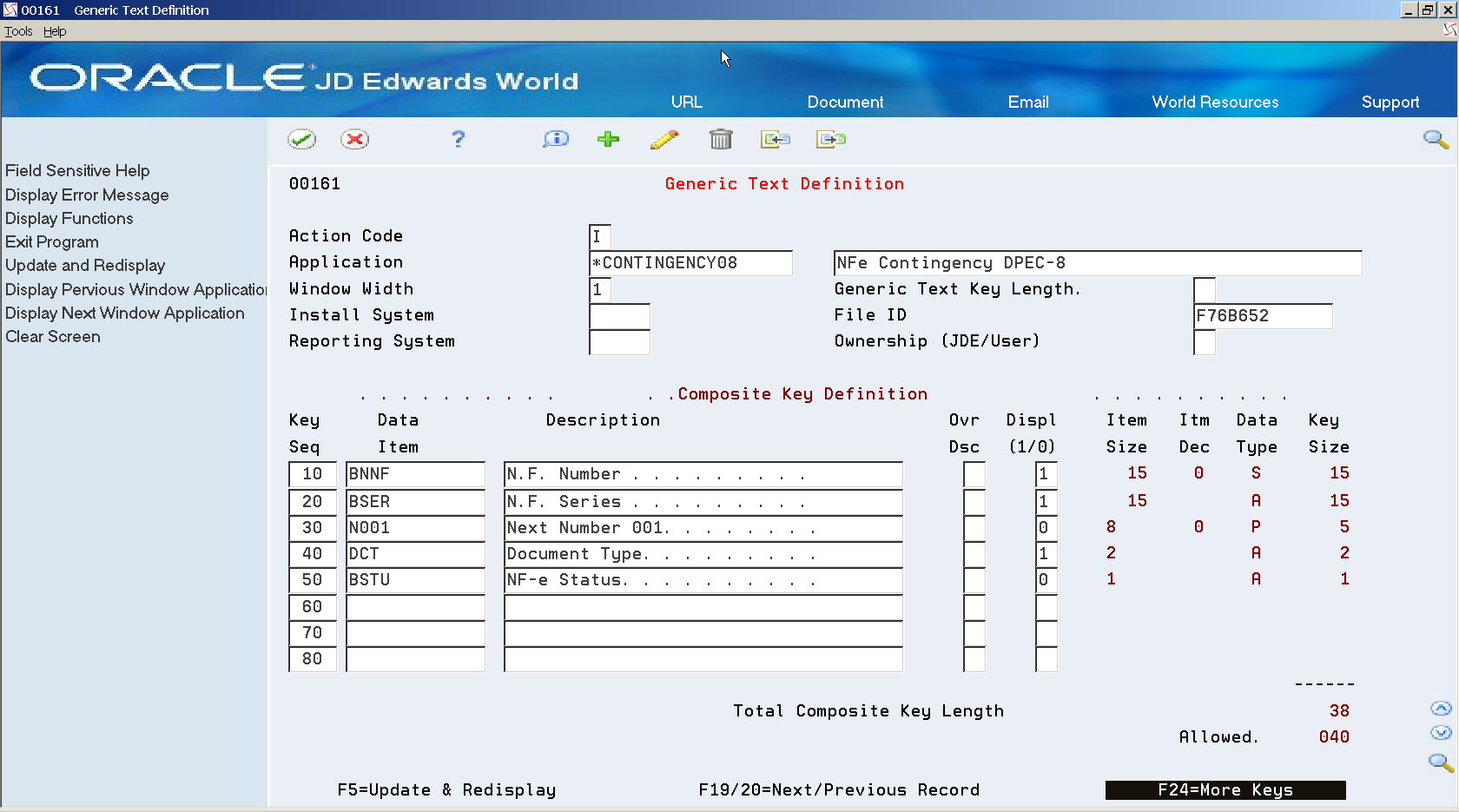Click the F19/20=Next/Previous Record text
The width and height of the screenshot is (1459, 812).
click(x=839, y=789)
